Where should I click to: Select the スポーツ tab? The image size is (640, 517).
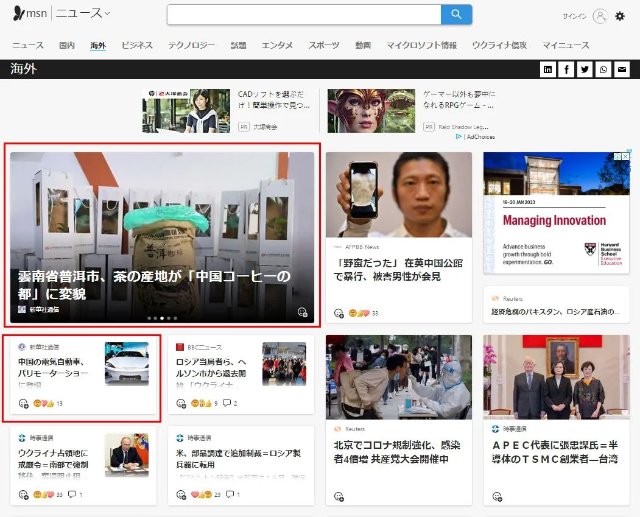coord(323,45)
